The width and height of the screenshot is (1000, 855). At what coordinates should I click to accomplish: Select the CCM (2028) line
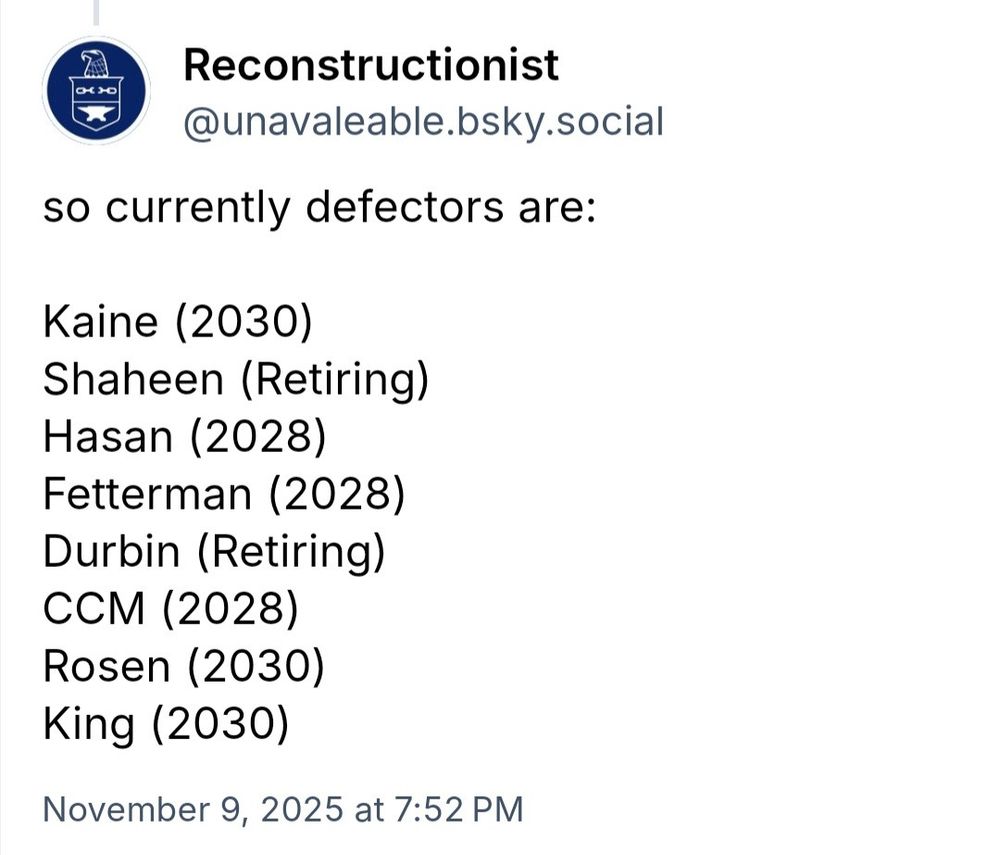170,610
